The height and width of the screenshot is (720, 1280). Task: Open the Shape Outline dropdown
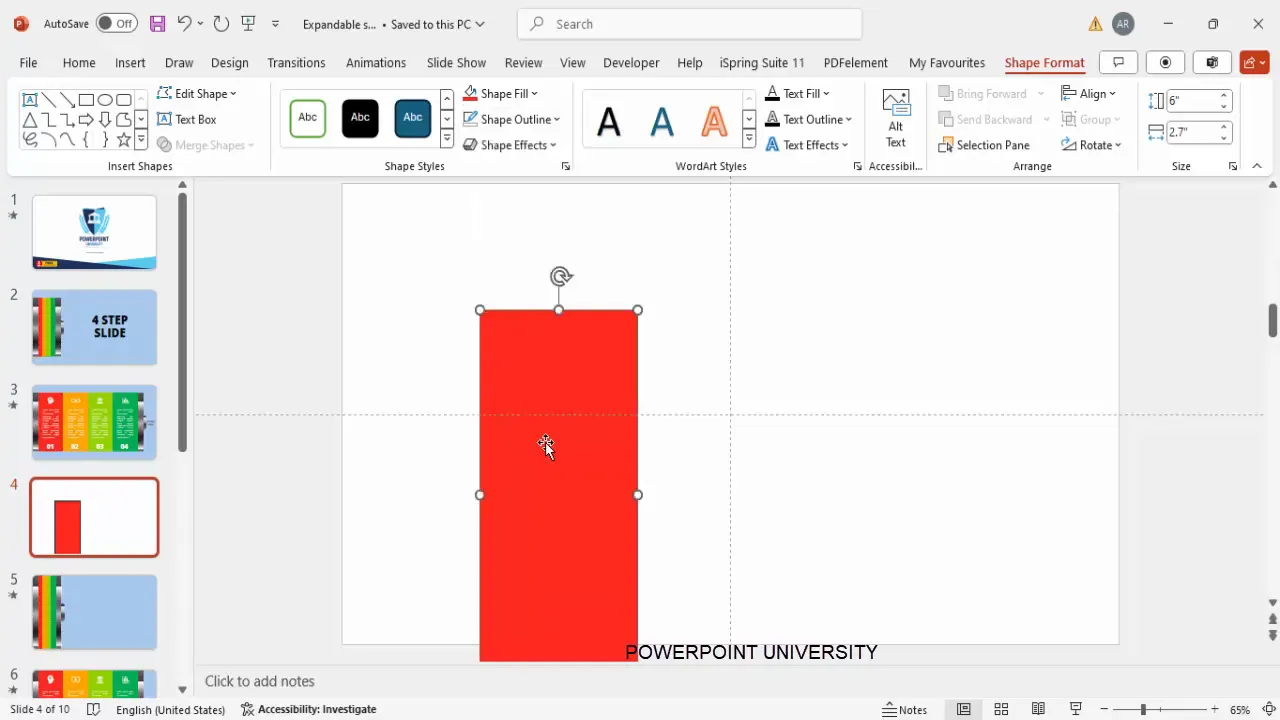[x=512, y=119]
